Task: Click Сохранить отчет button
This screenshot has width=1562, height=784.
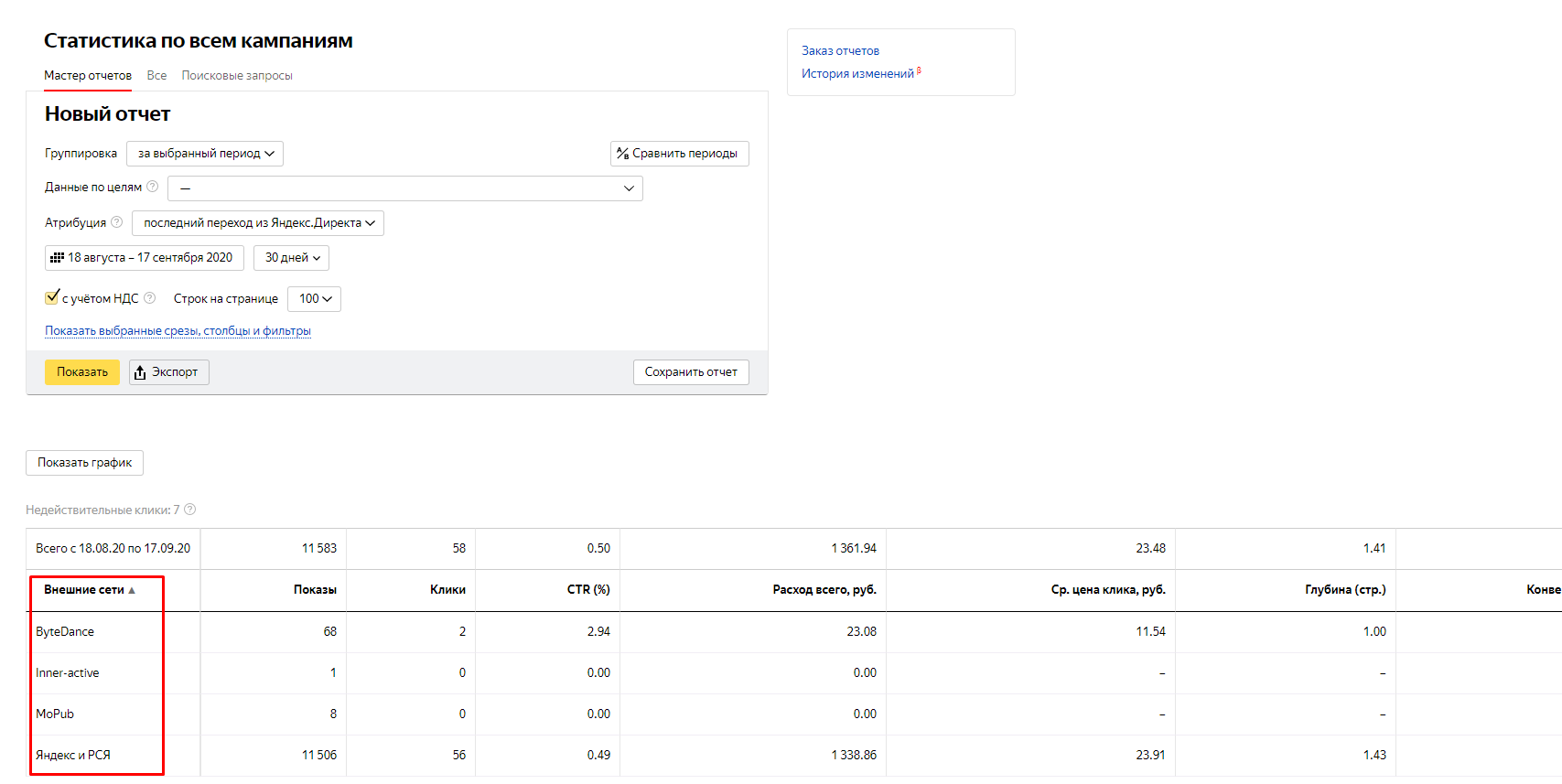Action: 691,372
